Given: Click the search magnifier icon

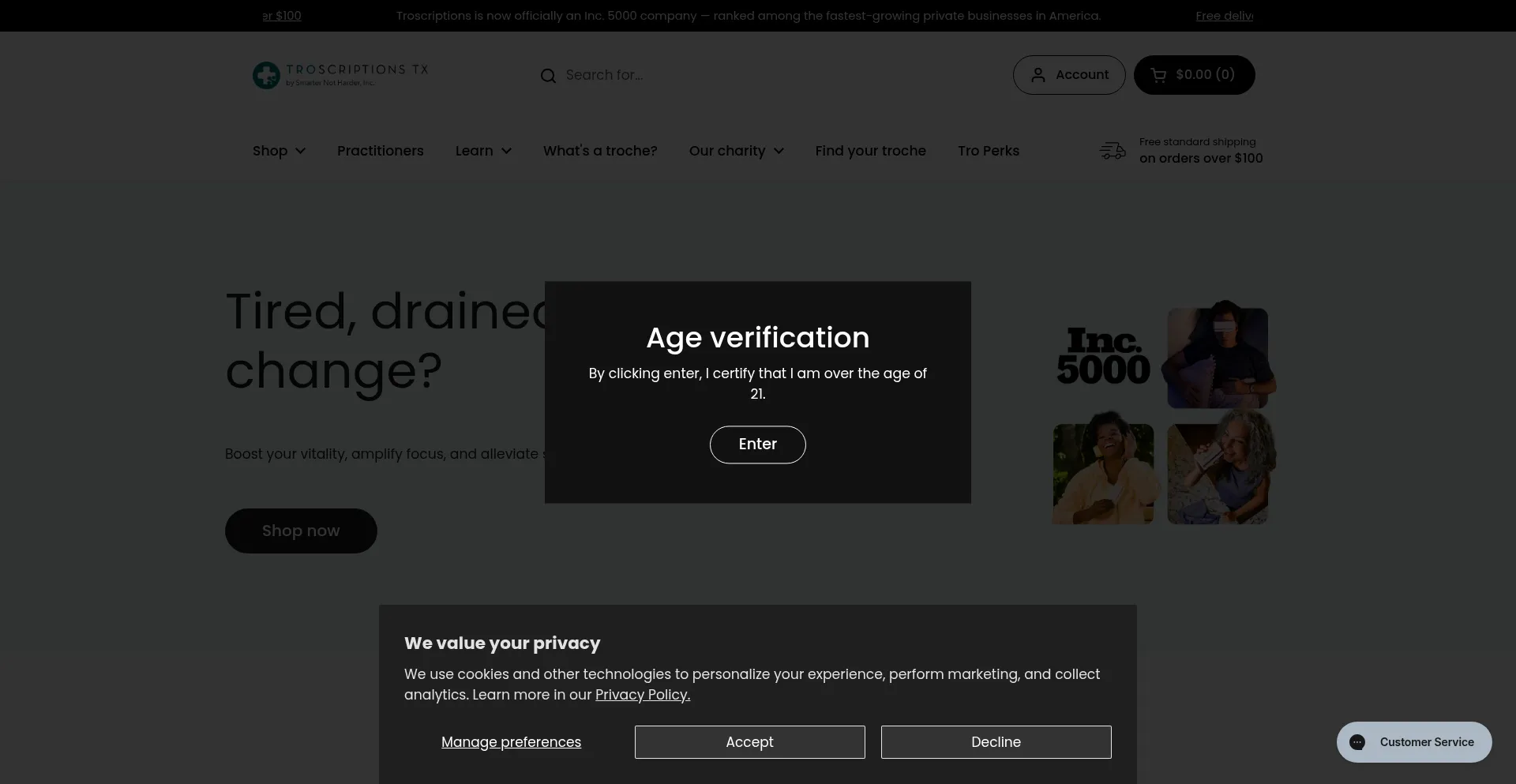Looking at the screenshot, I should click(548, 76).
